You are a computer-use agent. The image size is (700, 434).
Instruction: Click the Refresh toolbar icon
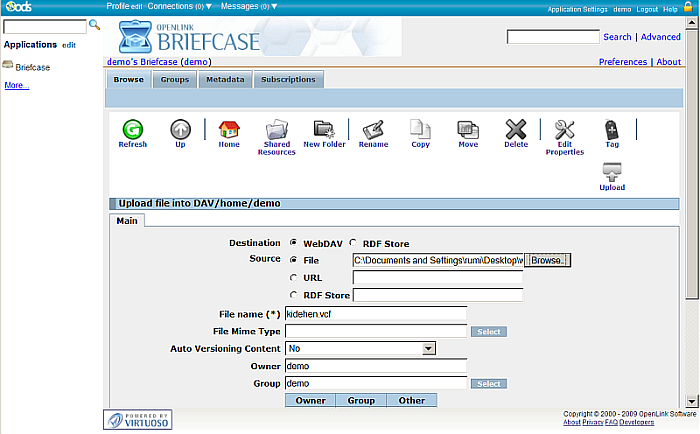tap(132, 130)
